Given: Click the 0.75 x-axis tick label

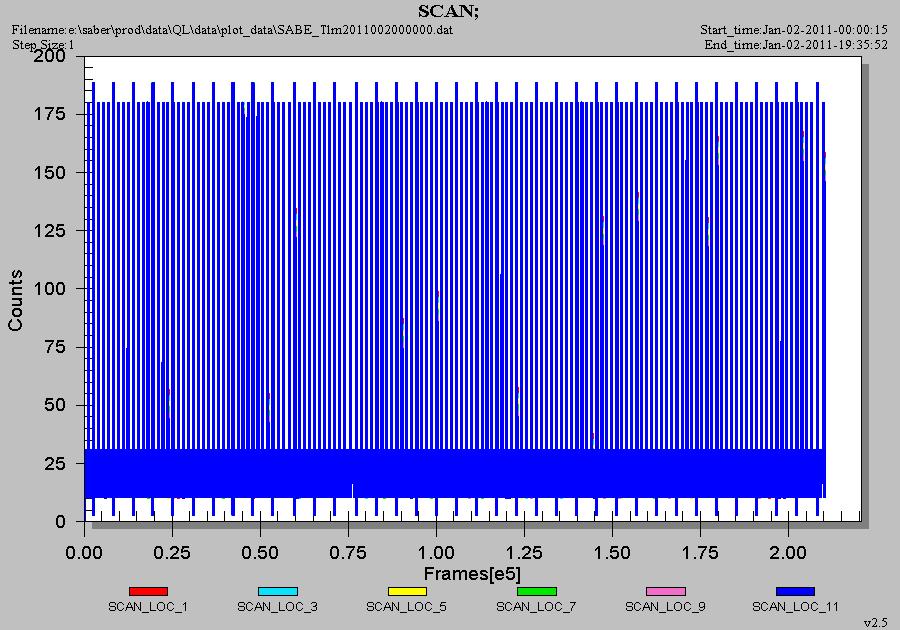Looking at the screenshot, I should click(x=348, y=553).
